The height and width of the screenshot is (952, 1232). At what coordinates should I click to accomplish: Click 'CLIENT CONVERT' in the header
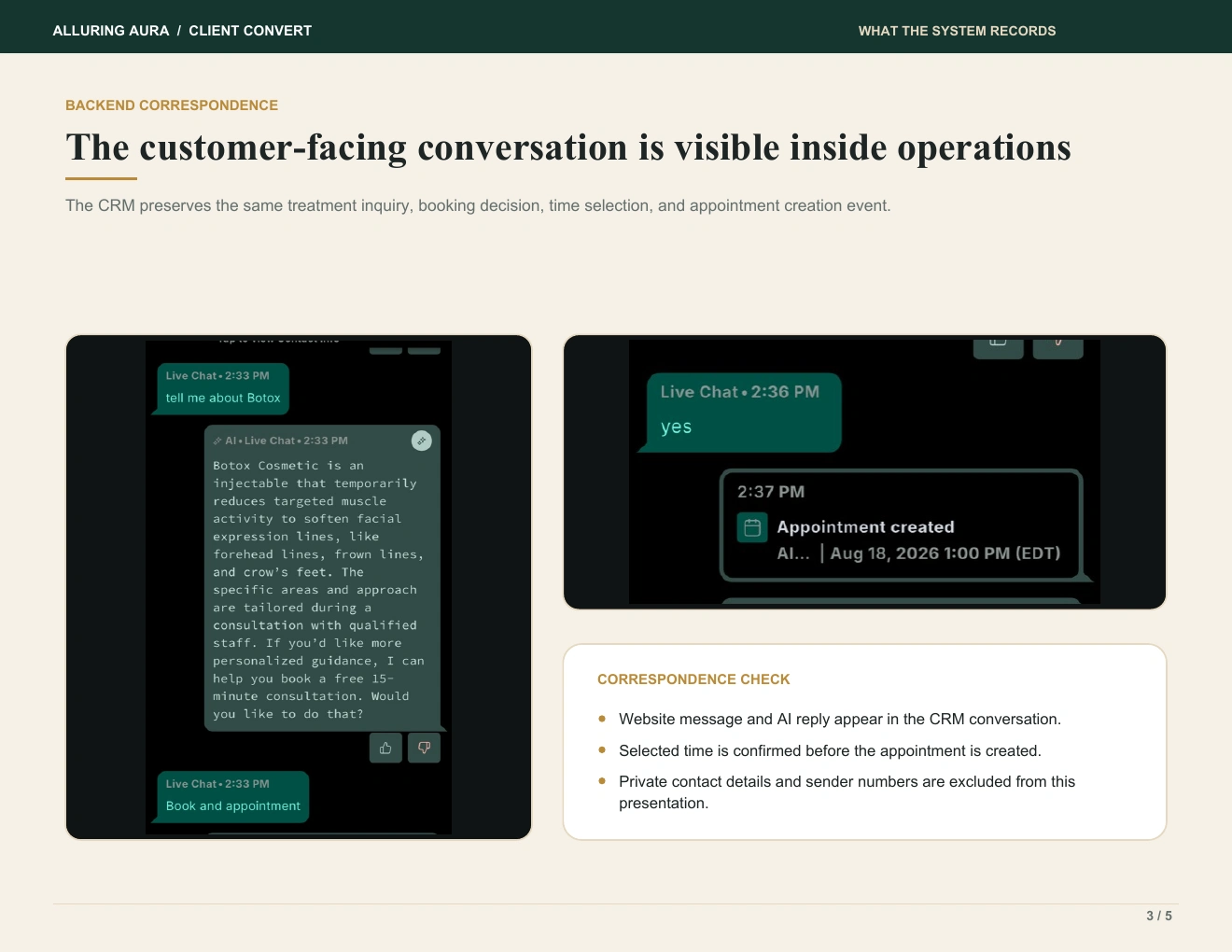(x=250, y=31)
